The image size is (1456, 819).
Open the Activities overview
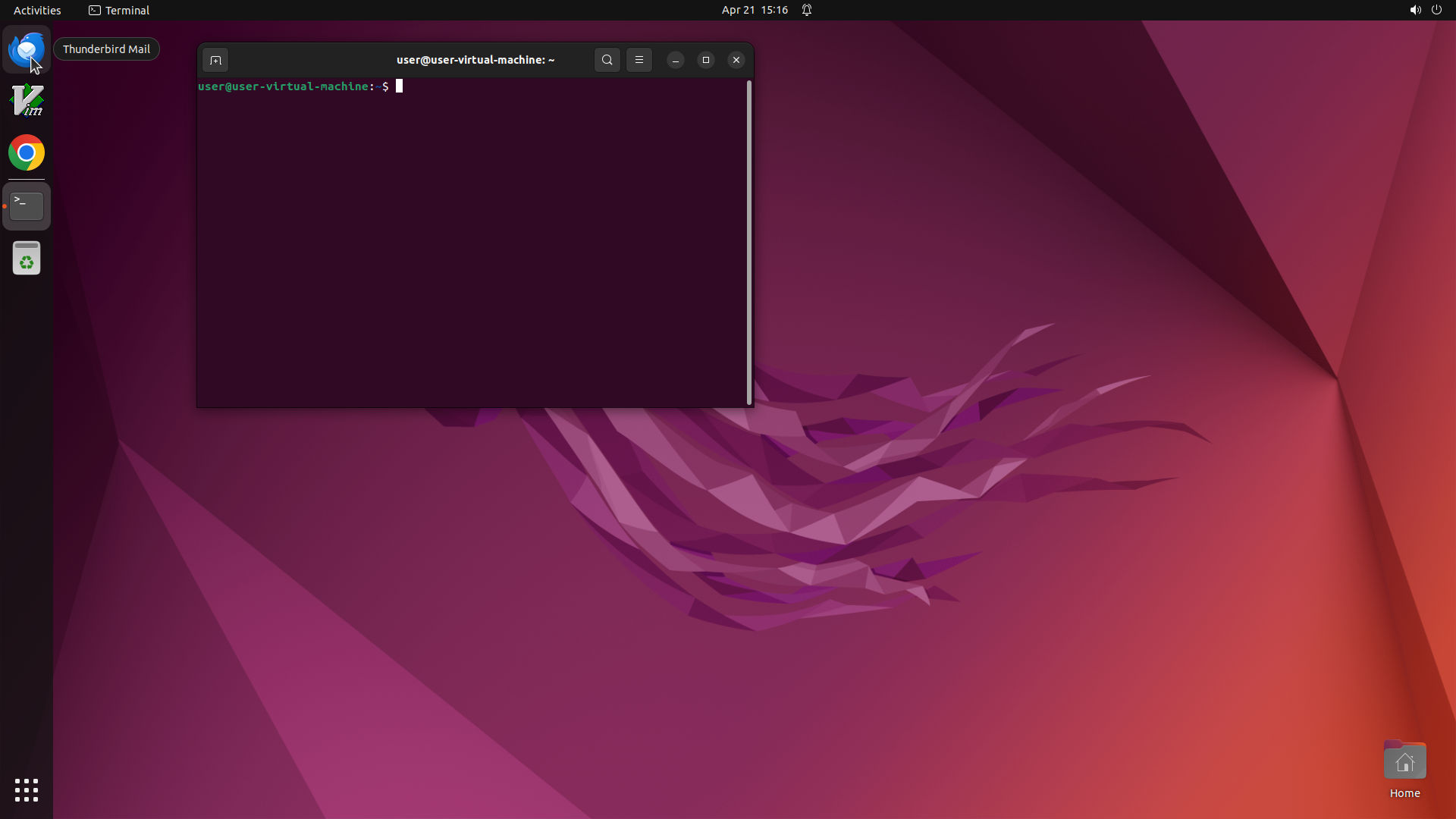coord(37,10)
